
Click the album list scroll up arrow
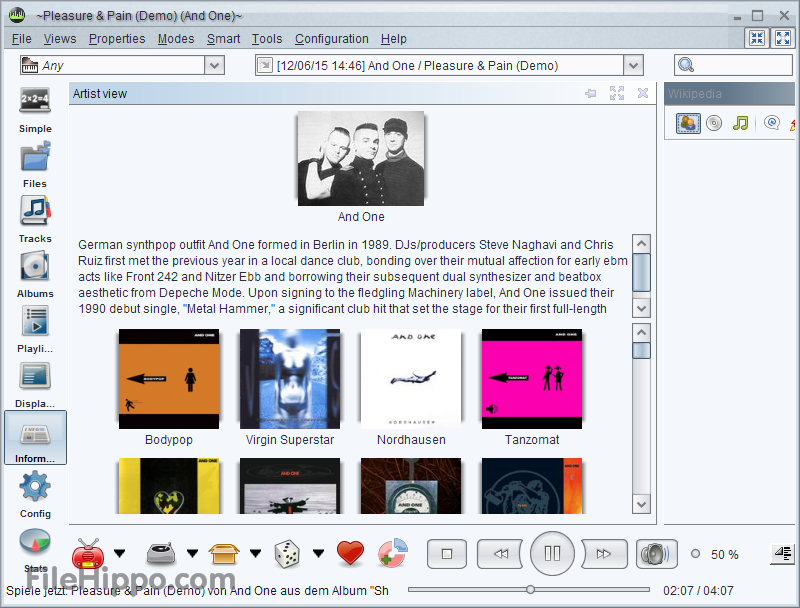(x=641, y=333)
